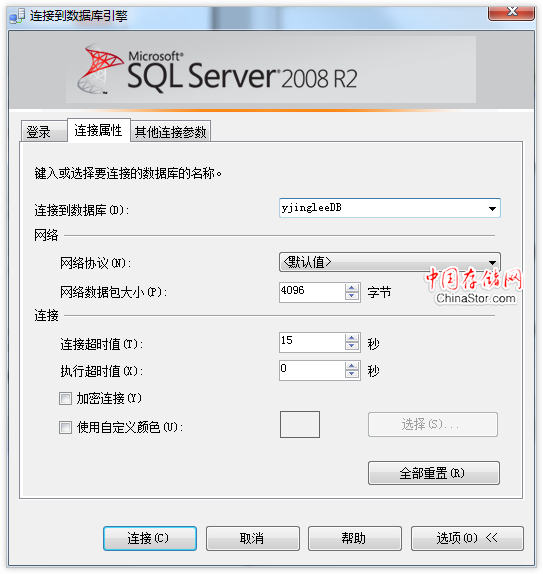543x574 pixels.
Task: Increase connection timeout with up arrow
Action: 352,338
